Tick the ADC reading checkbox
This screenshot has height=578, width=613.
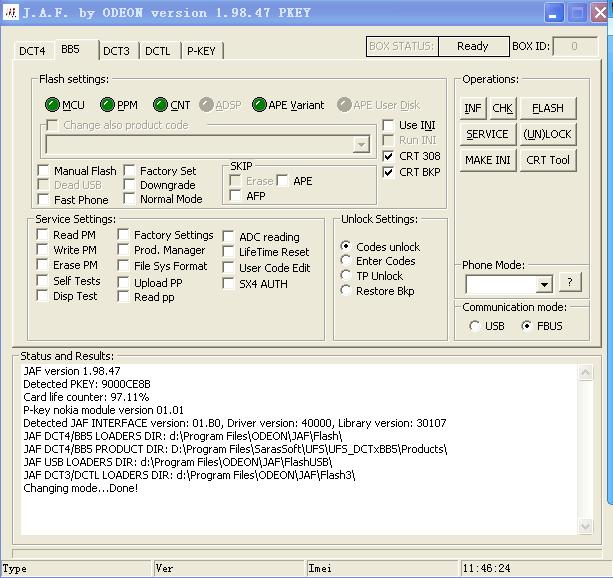click(x=228, y=237)
